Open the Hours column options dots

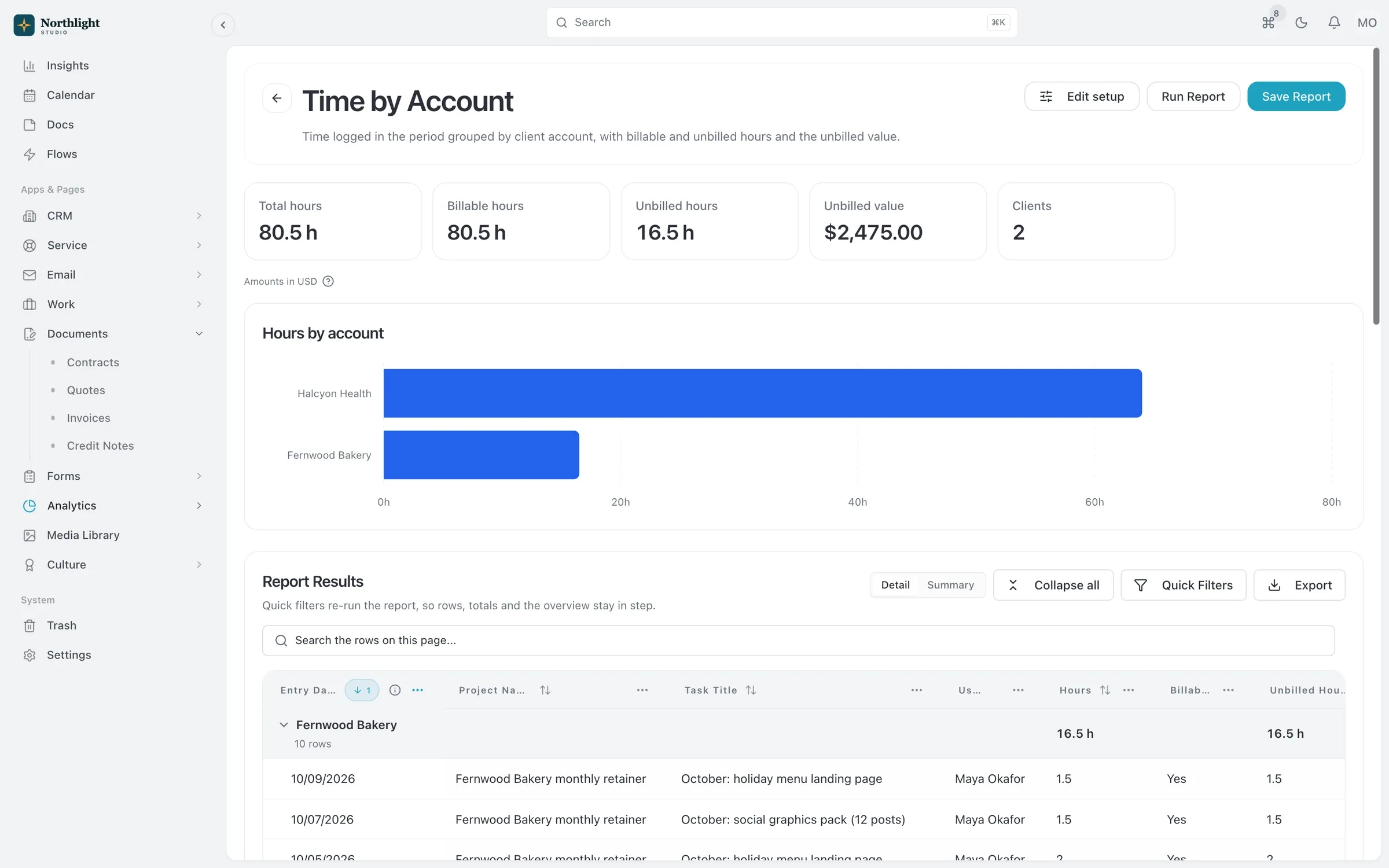1128,690
